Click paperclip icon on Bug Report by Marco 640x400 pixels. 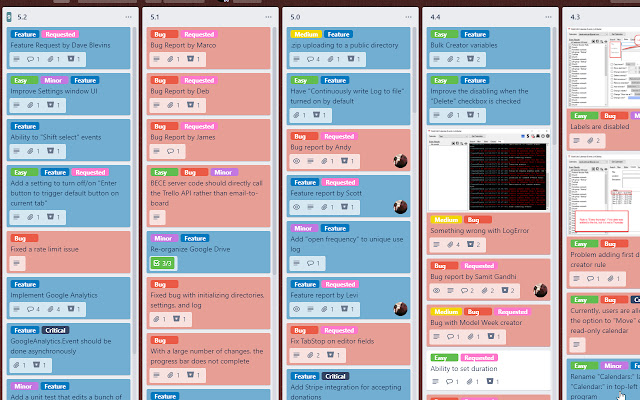(170, 59)
